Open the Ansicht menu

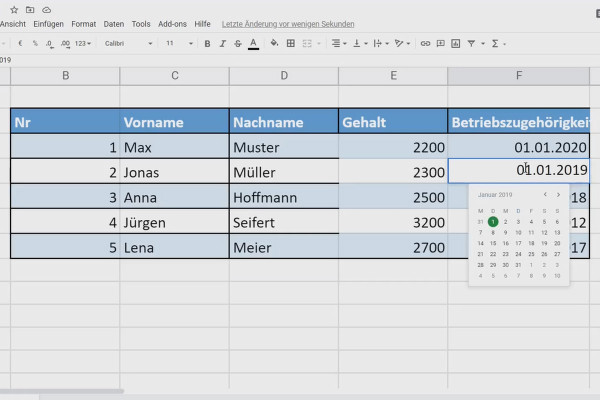click(x=13, y=24)
